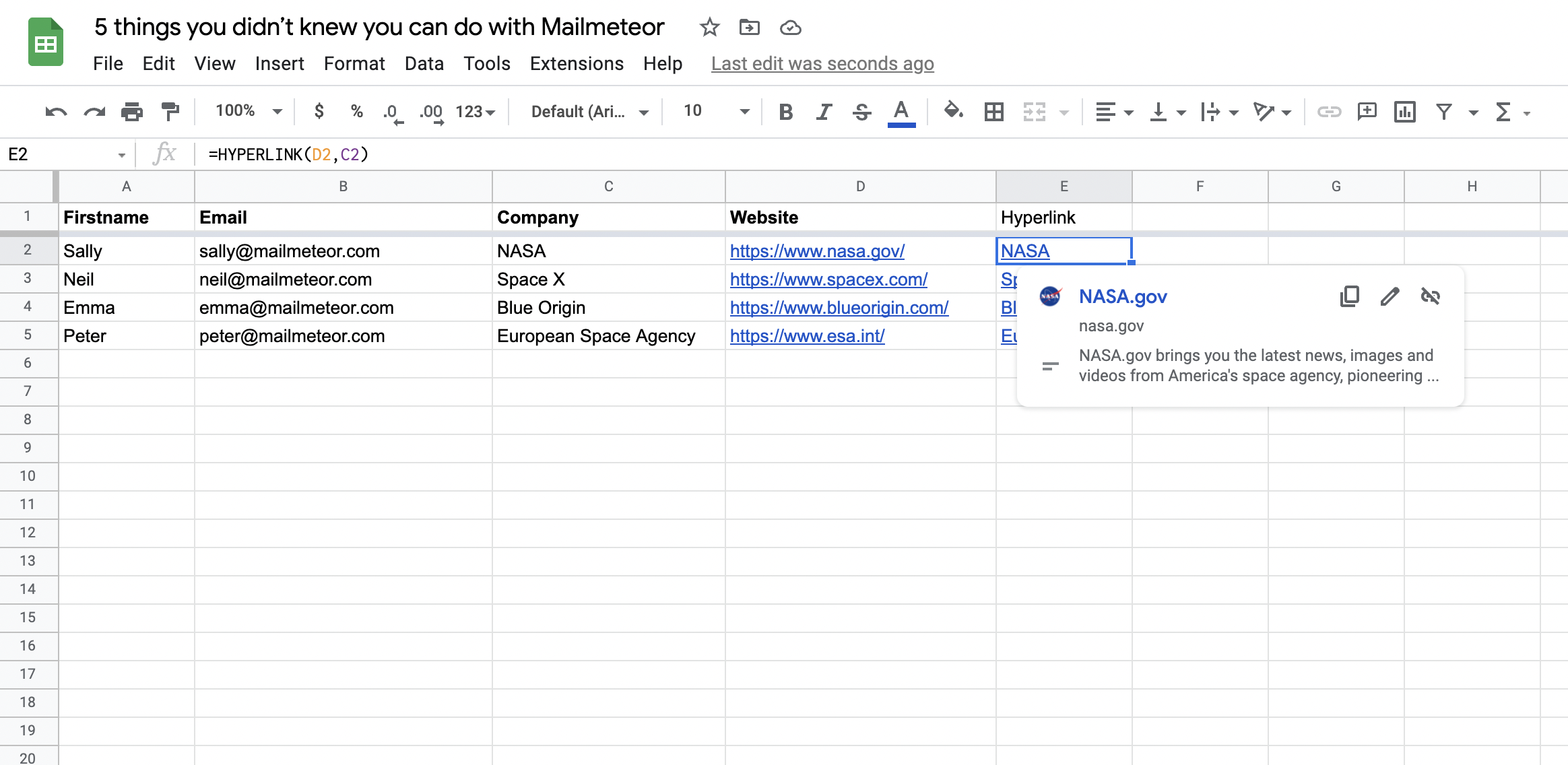The width and height of the screenshot is (1568, 765).
Task: Click the Create a filter funnel icon
Action: [1443, 112]
